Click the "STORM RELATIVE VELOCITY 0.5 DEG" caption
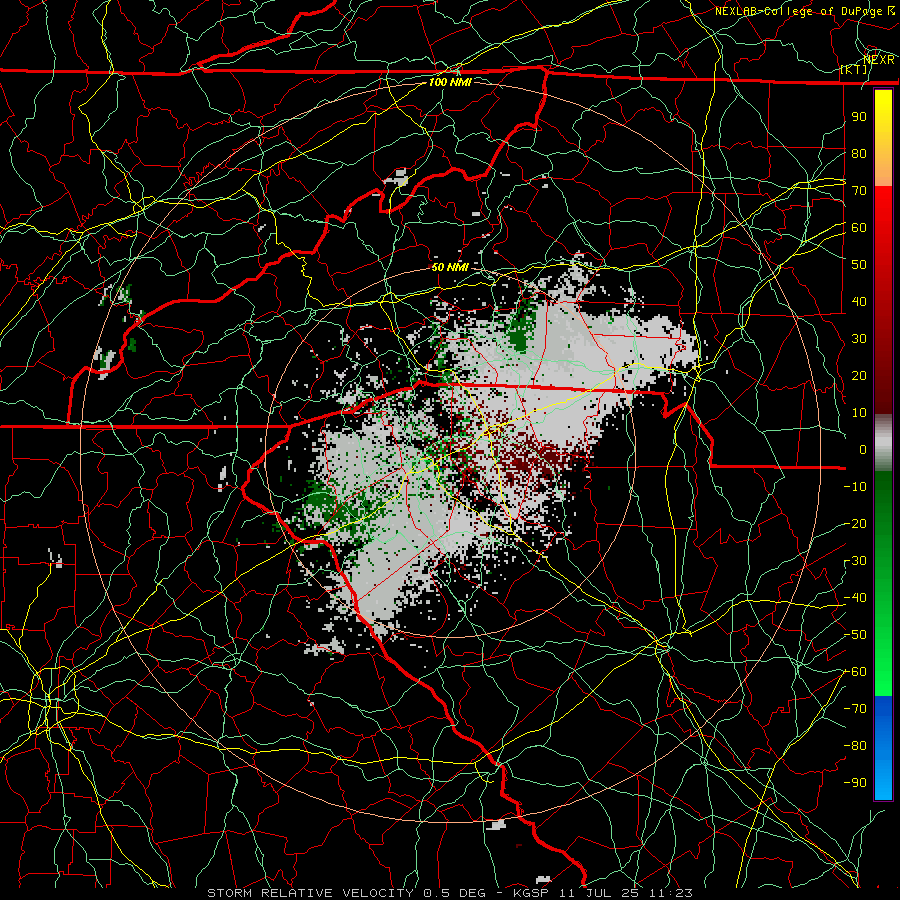 click(x=346, y=893)
